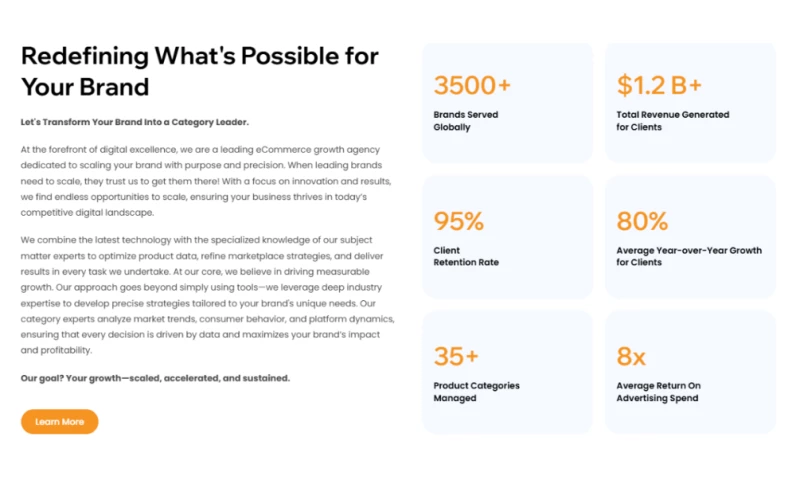The image size is (800, 480).
Task: Click the 3500+ statistic number
Action: point(472,85)
